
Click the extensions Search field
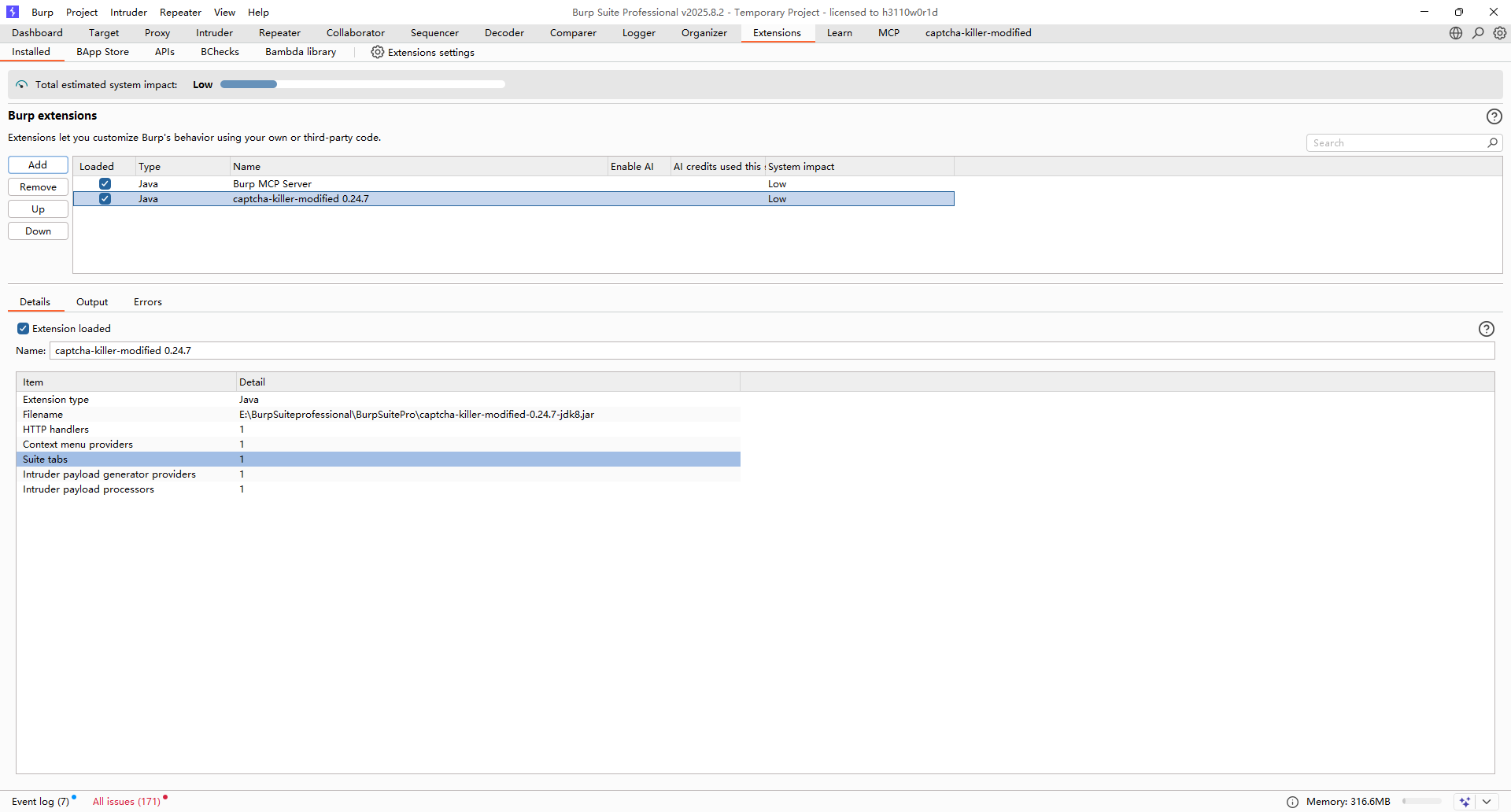(x=1396, y=143)
